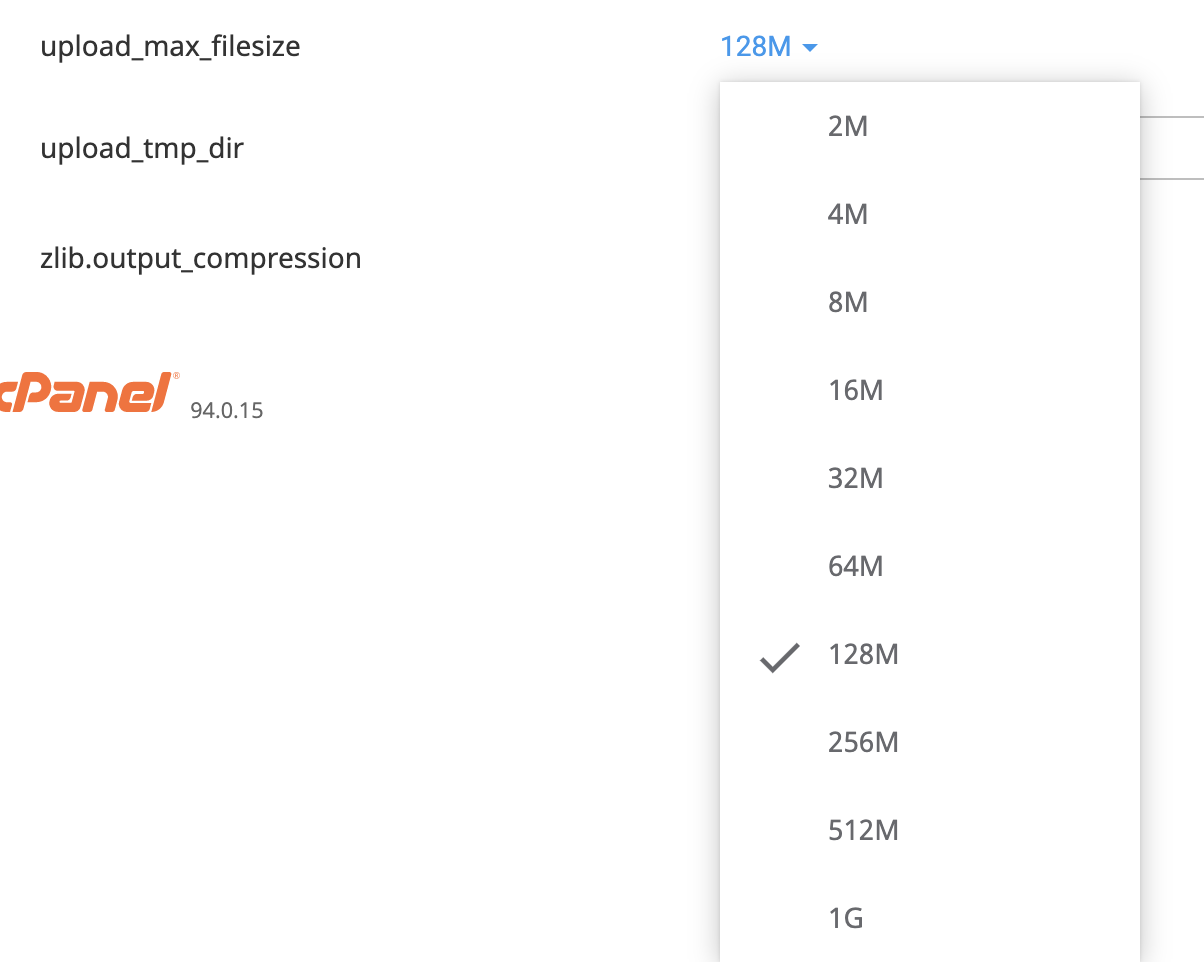The width and height of the screenshot is (1204, 962).
Task: Click the upload_tmp_dir label
Action: point(142,149)
